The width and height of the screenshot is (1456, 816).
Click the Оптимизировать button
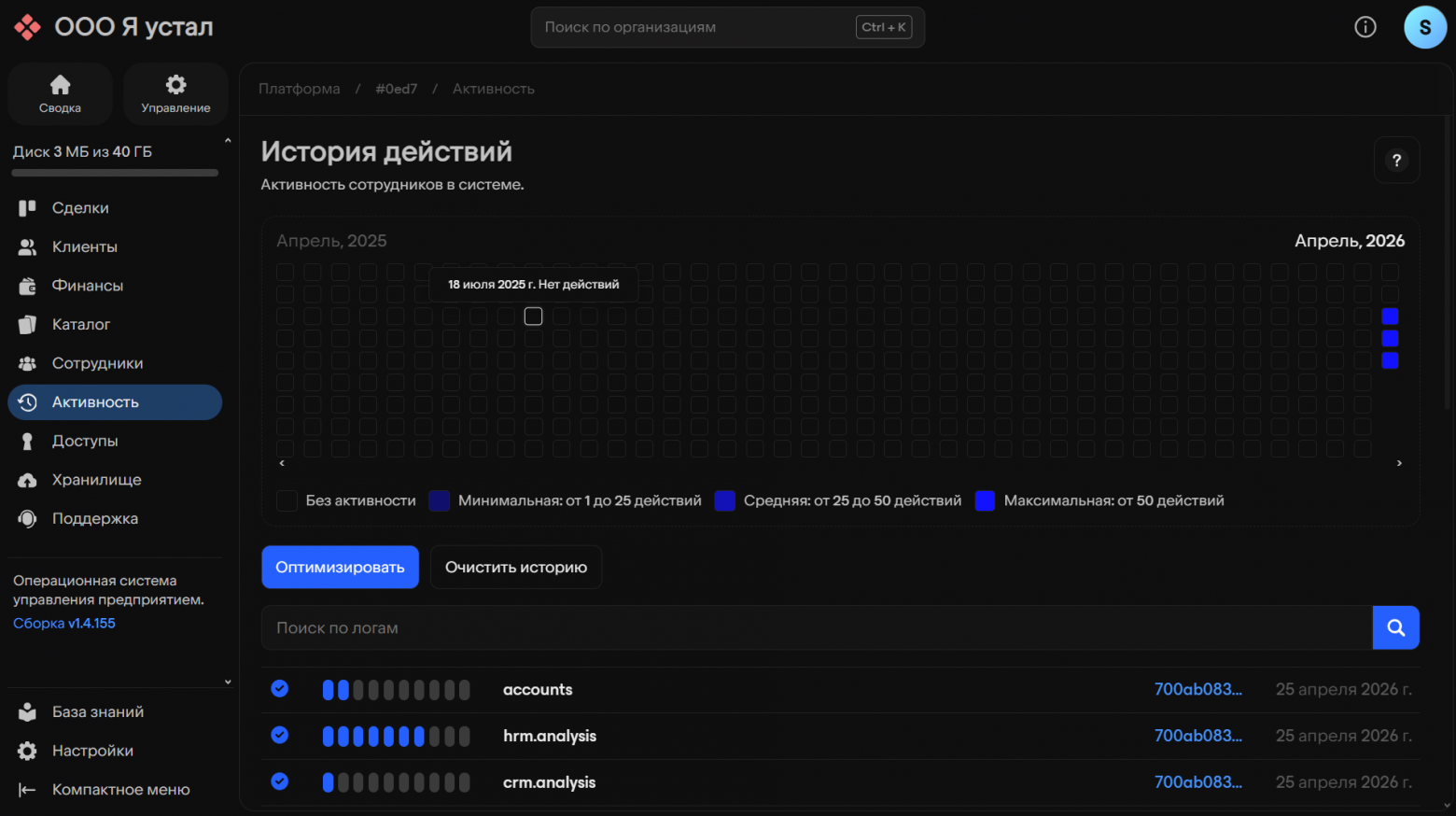click(x=340, y=568)
